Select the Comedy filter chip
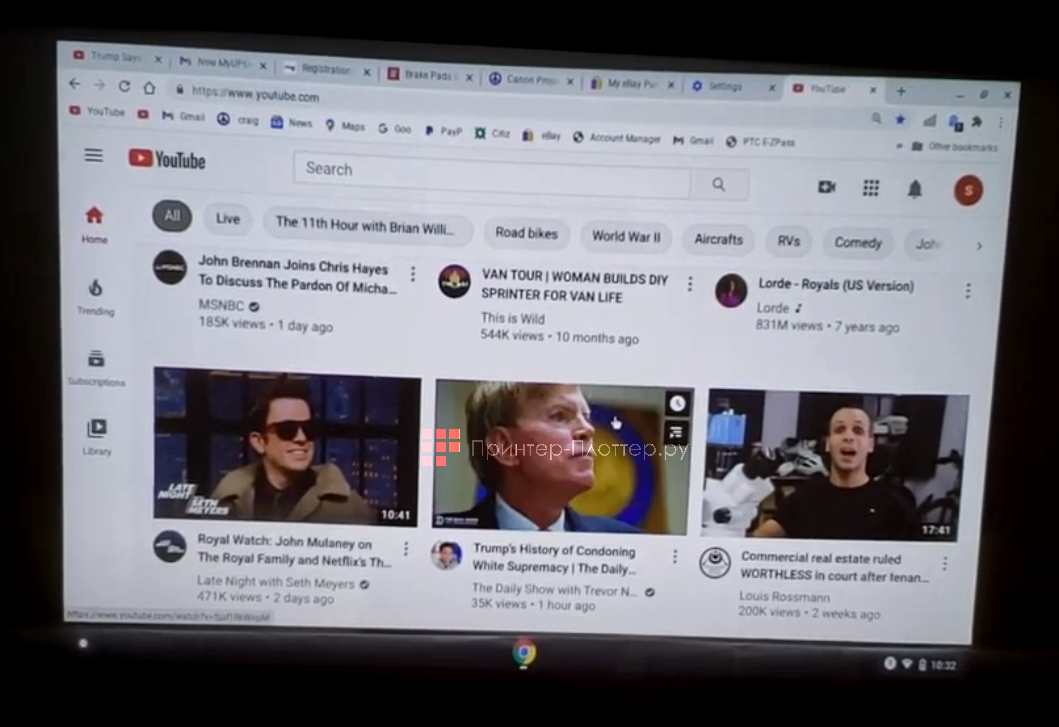 [858, 243]
